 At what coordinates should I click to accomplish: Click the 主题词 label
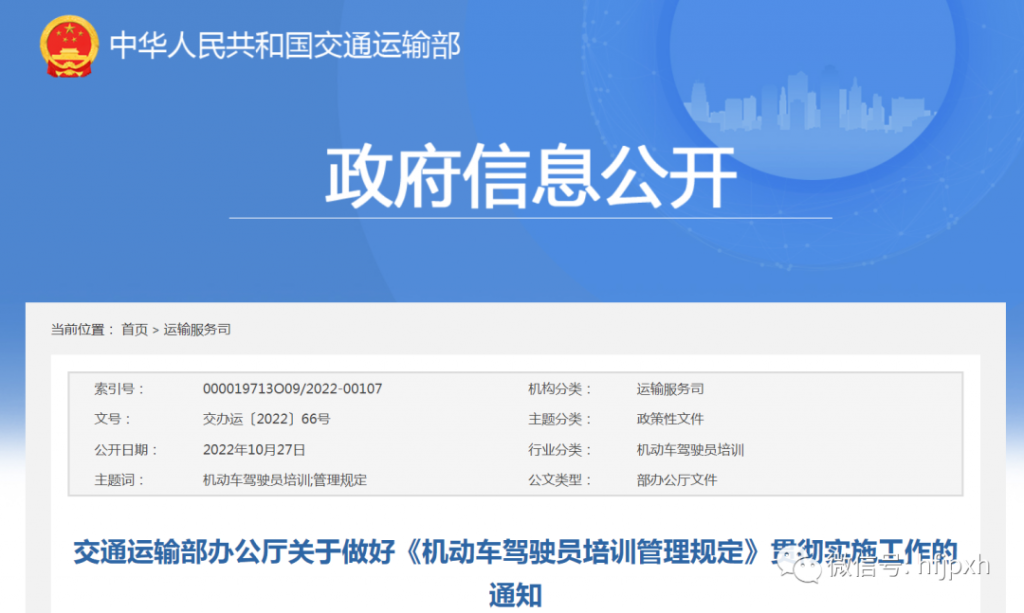pyautogui.click(x=118, y=480)
